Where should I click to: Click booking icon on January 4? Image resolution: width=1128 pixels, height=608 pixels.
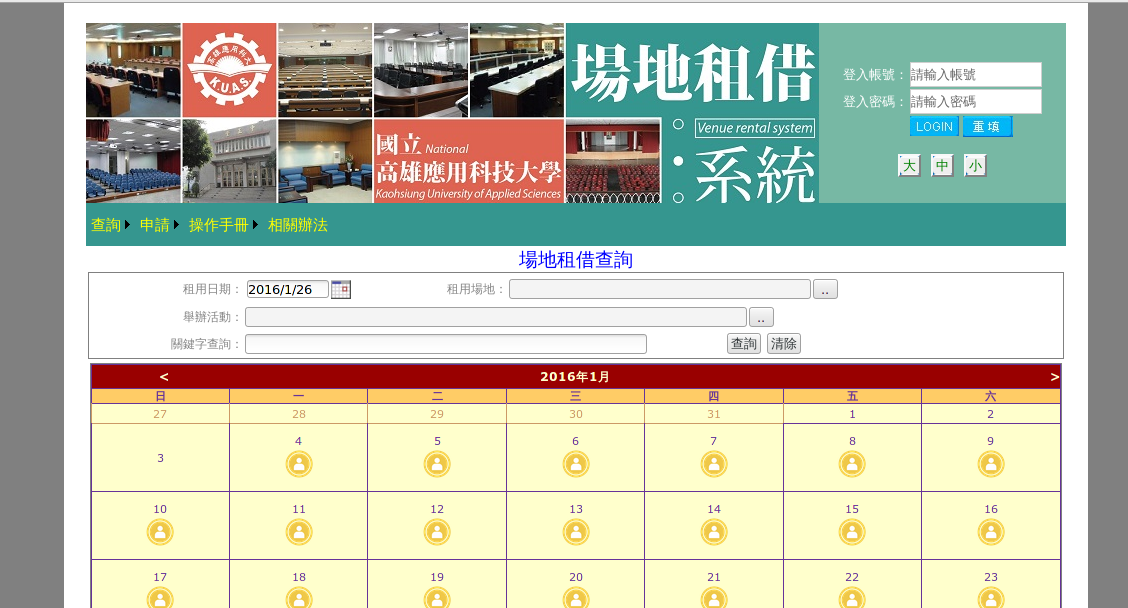coord(299,464)
